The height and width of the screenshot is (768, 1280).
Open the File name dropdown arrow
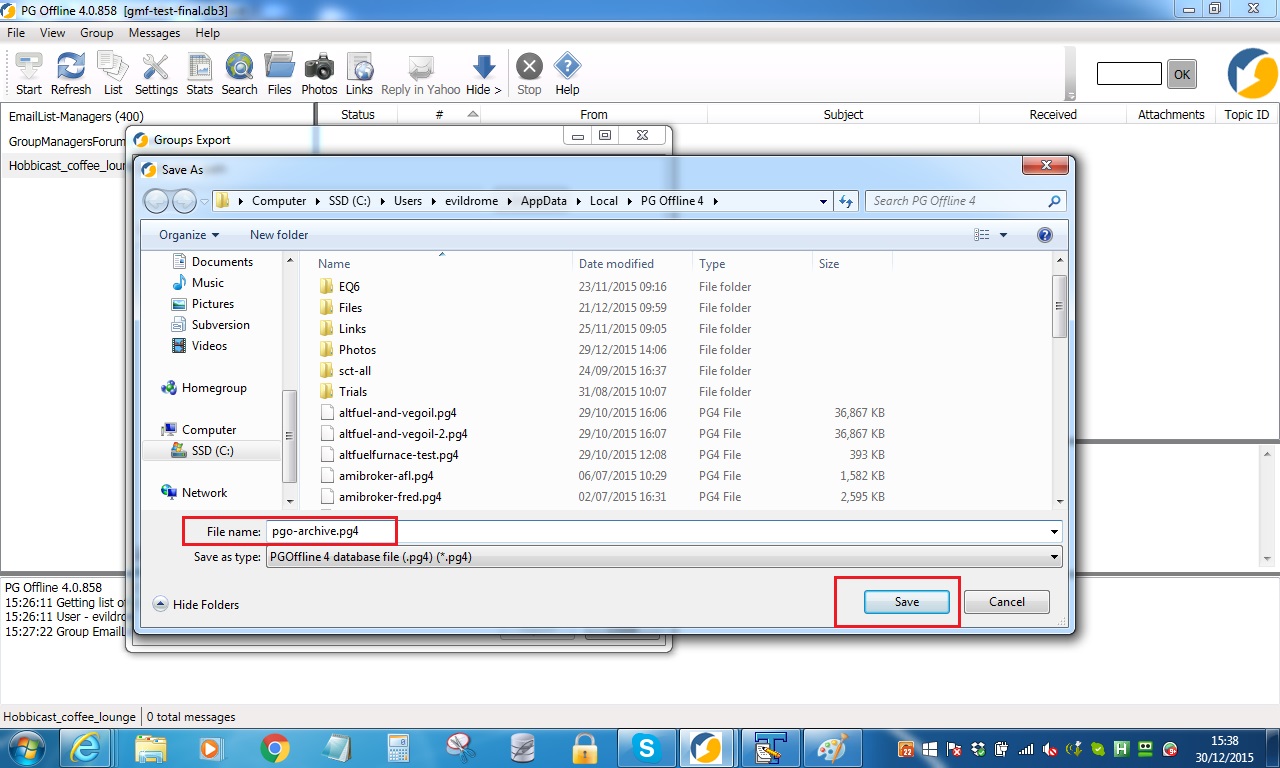coord(1055,532)
